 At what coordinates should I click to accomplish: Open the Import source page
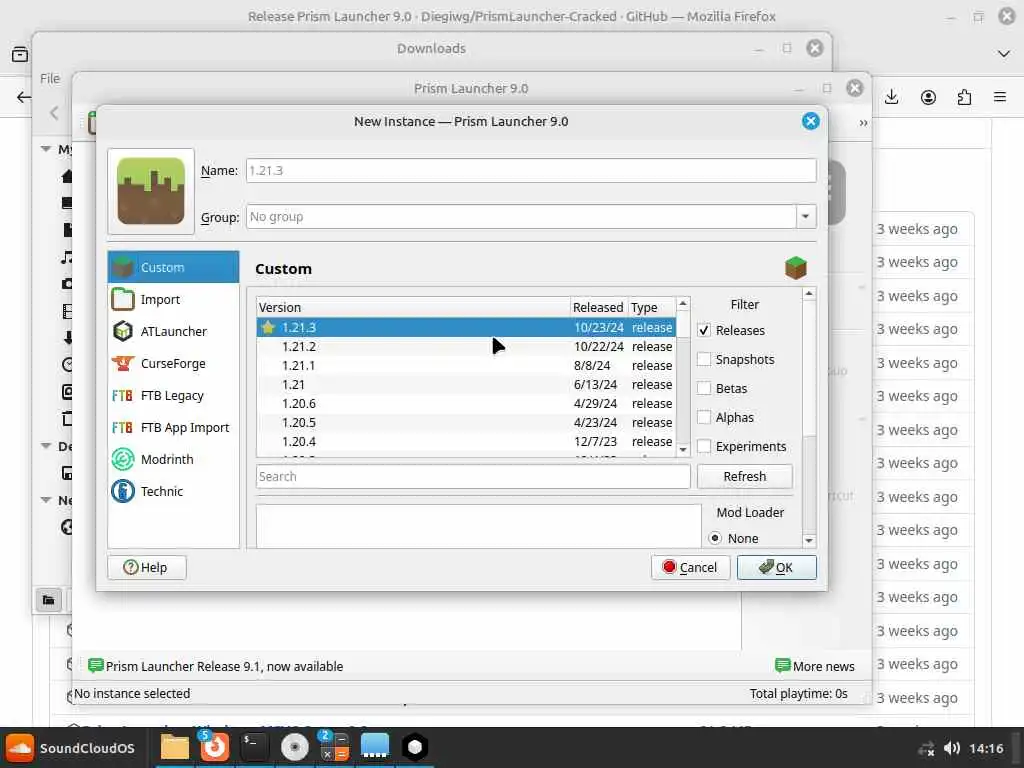pos(174,299)
